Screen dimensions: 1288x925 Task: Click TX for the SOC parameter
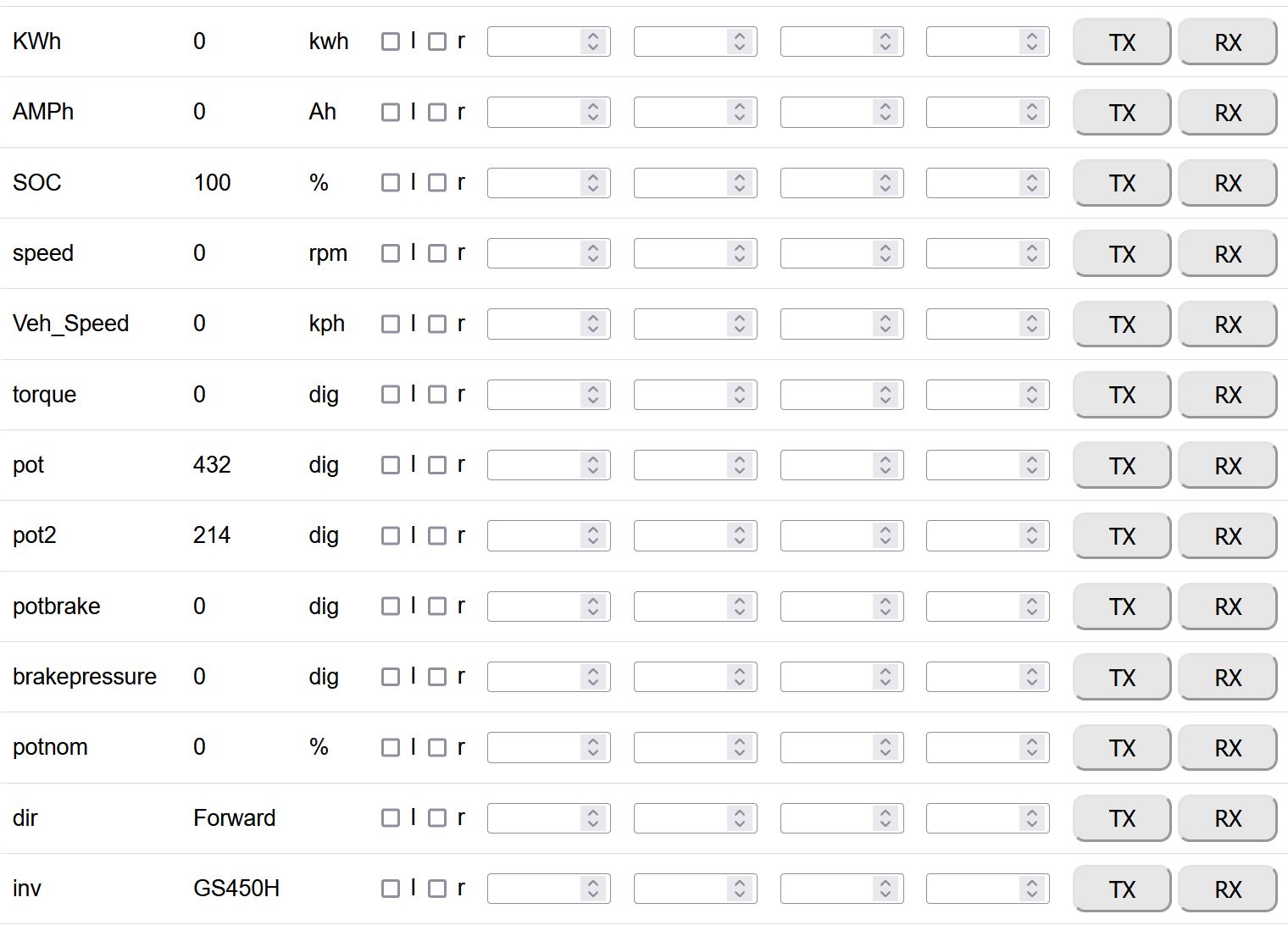(1121, 183)
